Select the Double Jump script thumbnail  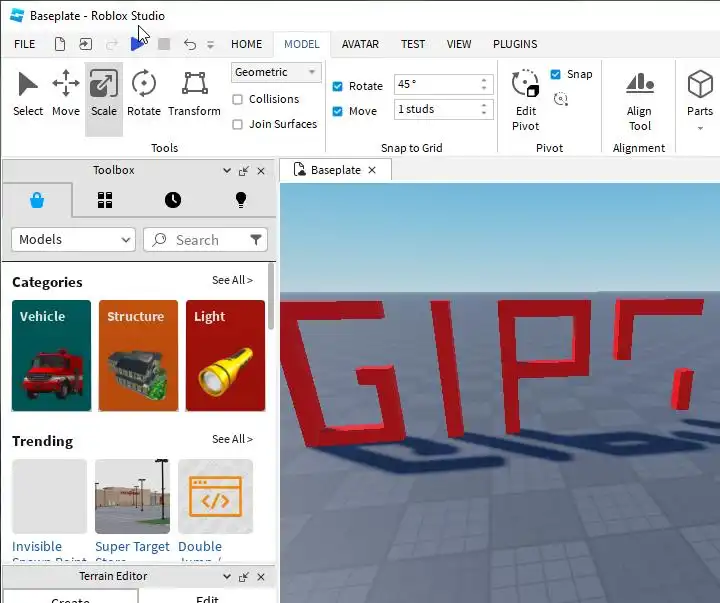(x=215, y=496)
